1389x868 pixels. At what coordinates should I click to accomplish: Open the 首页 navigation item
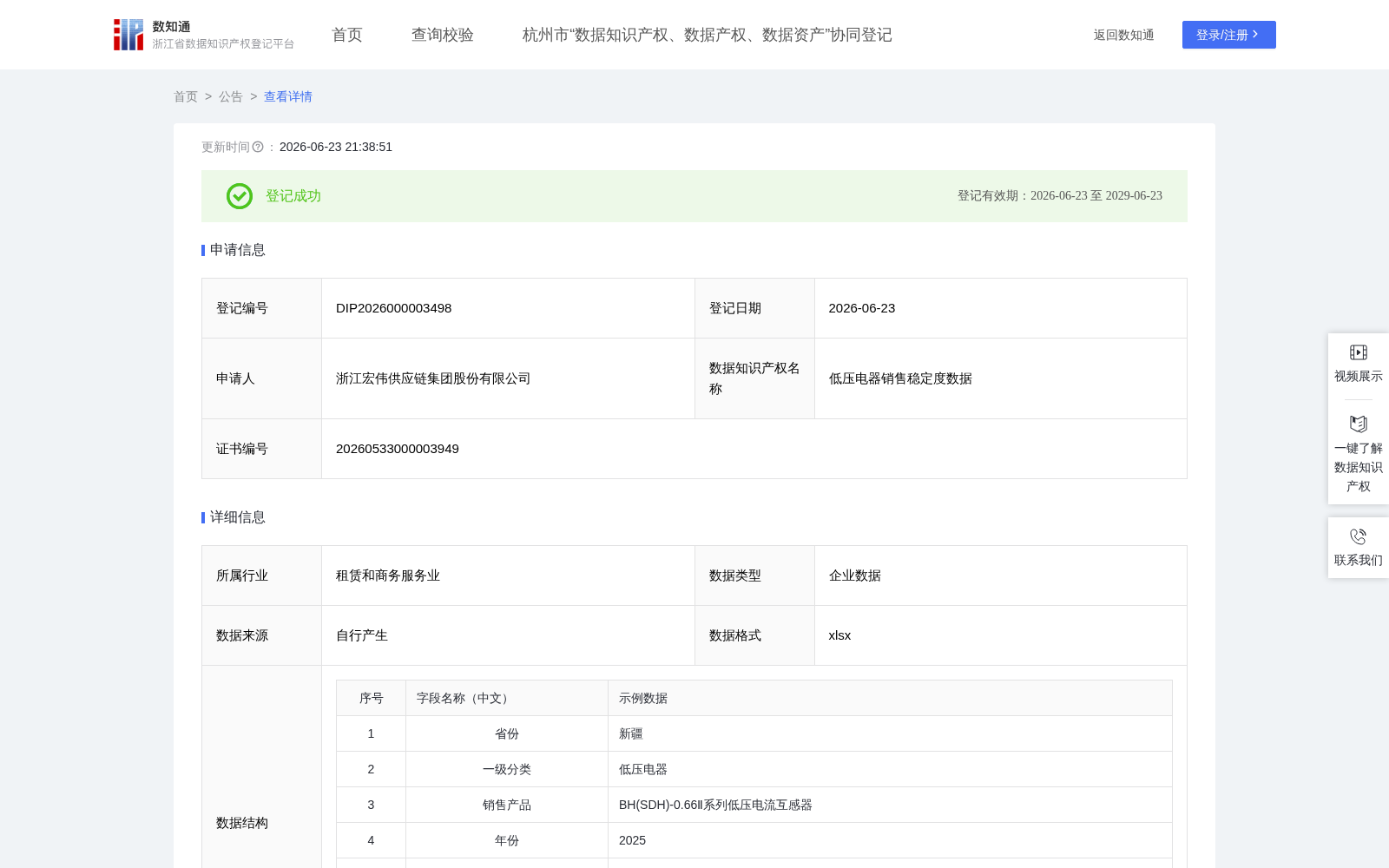click(347, 35)
